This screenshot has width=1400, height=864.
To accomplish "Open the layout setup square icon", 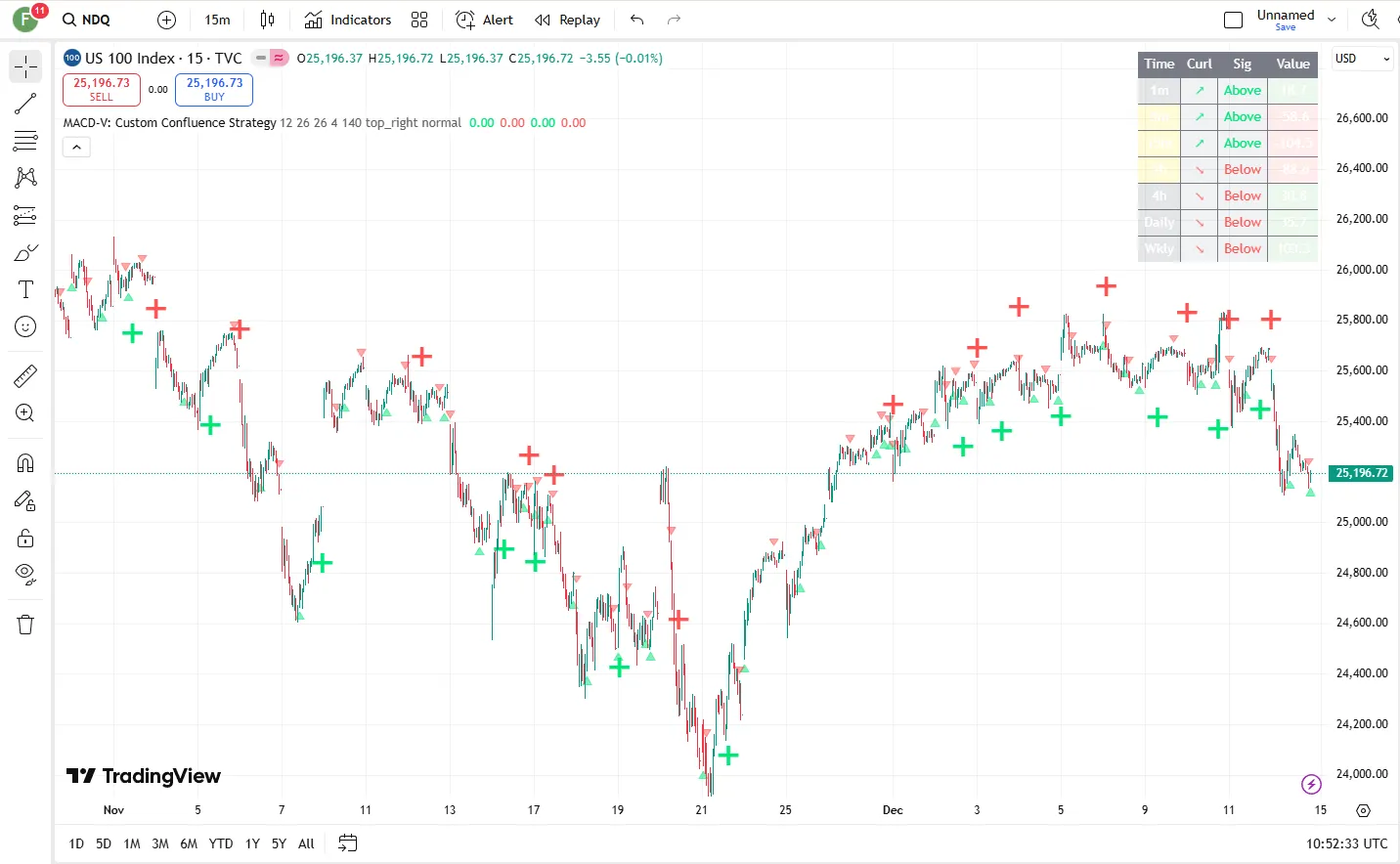I will (x=1234, y=20).
